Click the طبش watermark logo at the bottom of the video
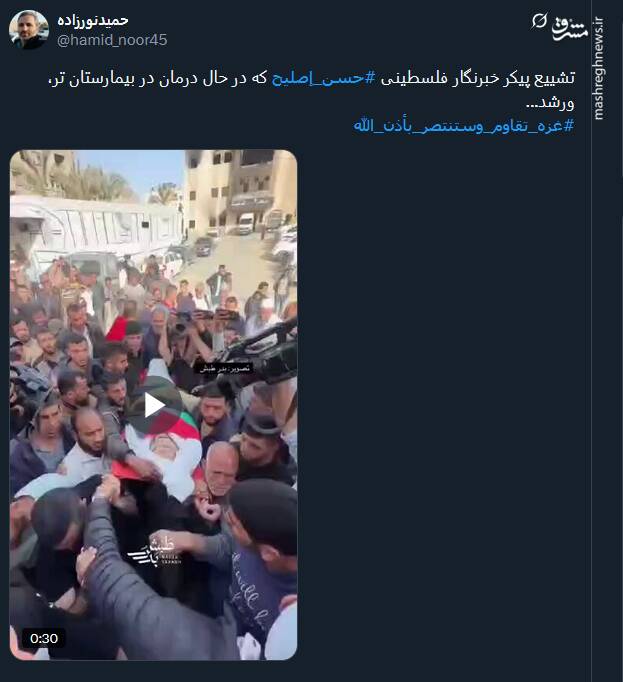Viewport: 623px width, 682px height. point(154,551)
